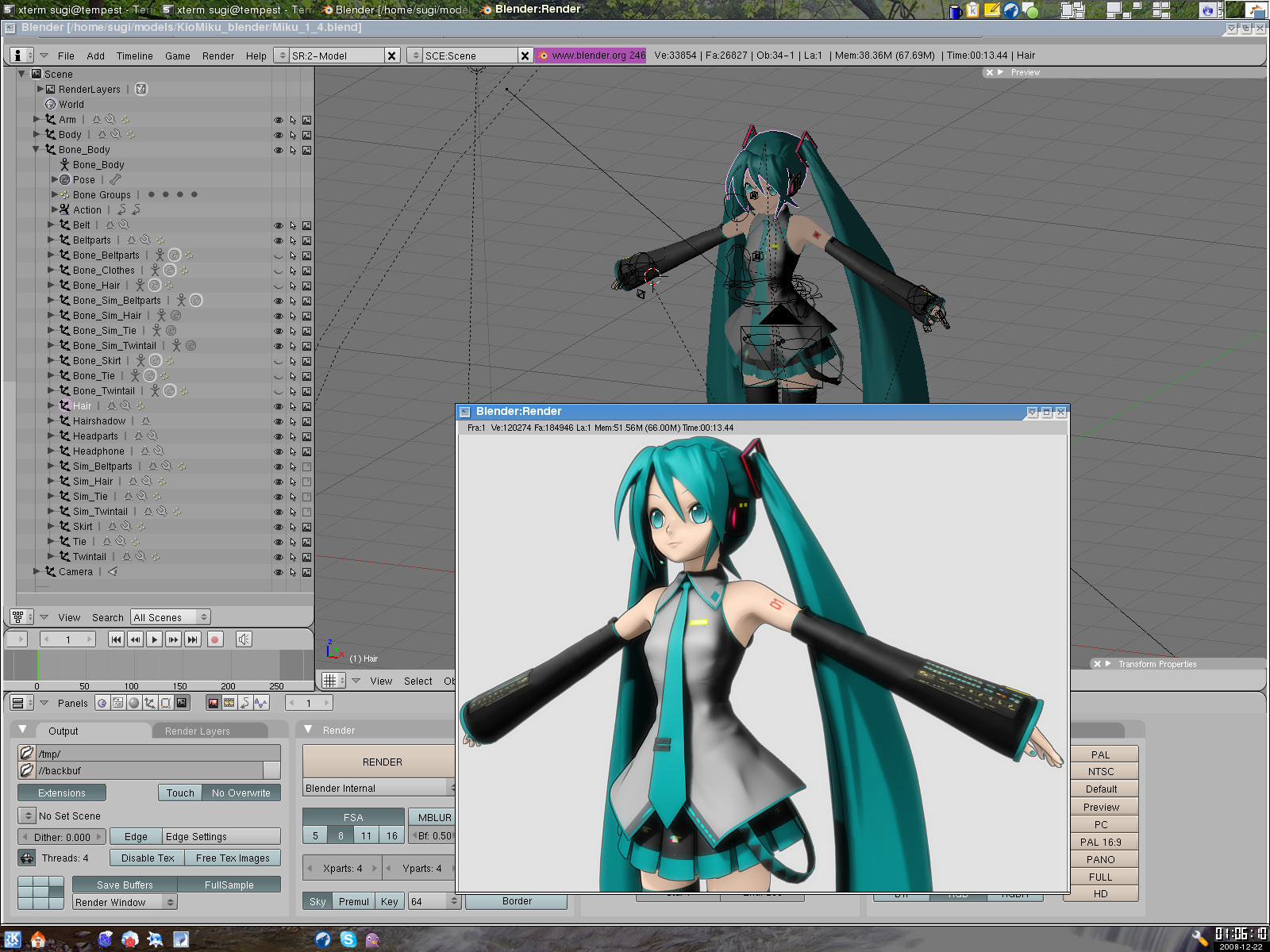The width and height of the screenshot is (1270, 952).
Task: Open the File menu
Action: point(66,56)
